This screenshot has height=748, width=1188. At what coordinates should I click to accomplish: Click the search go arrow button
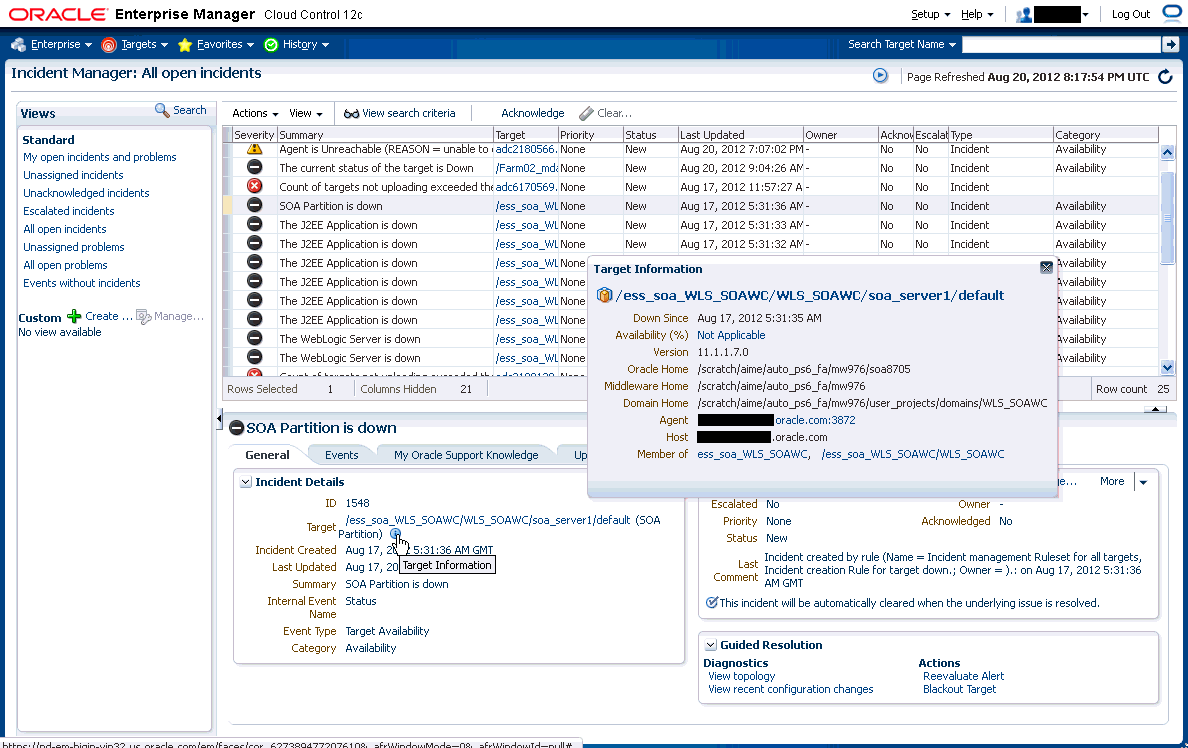tap(1171, 45)
